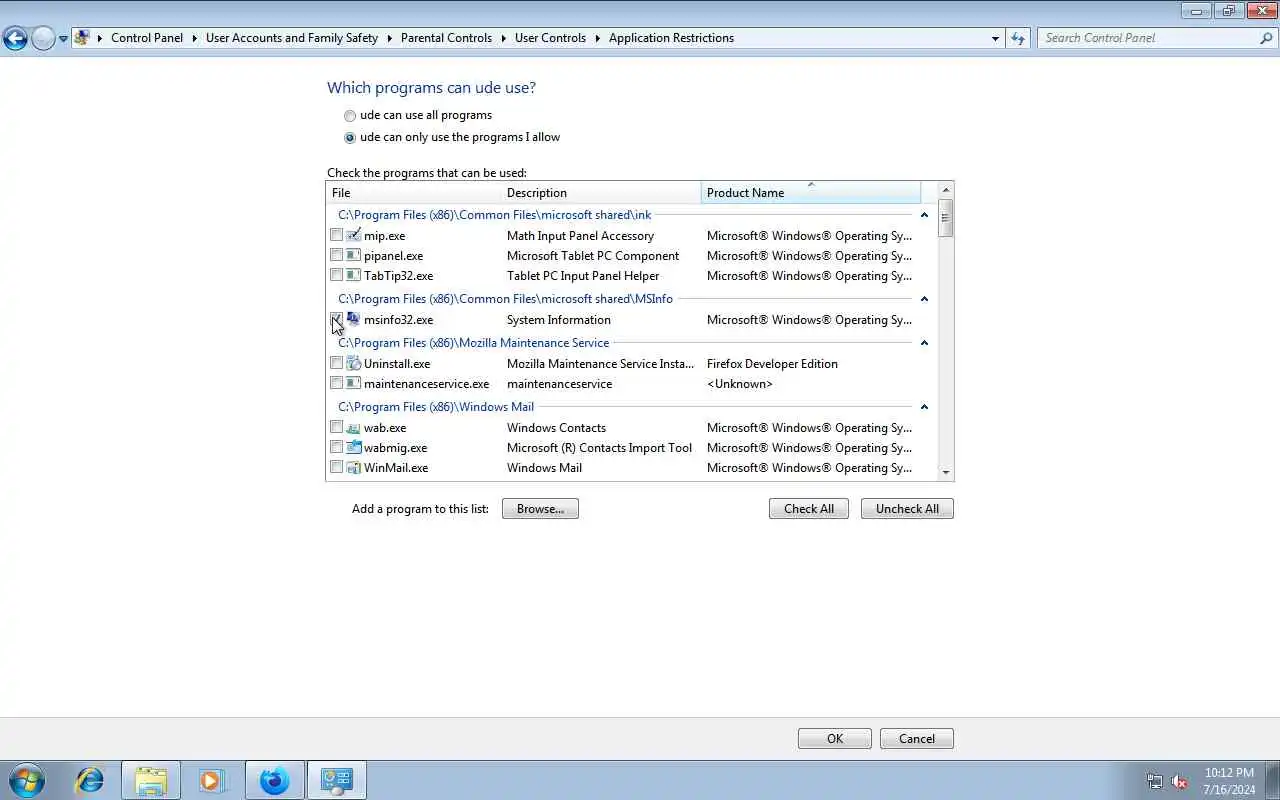Viewport: 1280px width, 800px height.
Task: Open Windows Explorer from taskbar
Action: [151, 780]
